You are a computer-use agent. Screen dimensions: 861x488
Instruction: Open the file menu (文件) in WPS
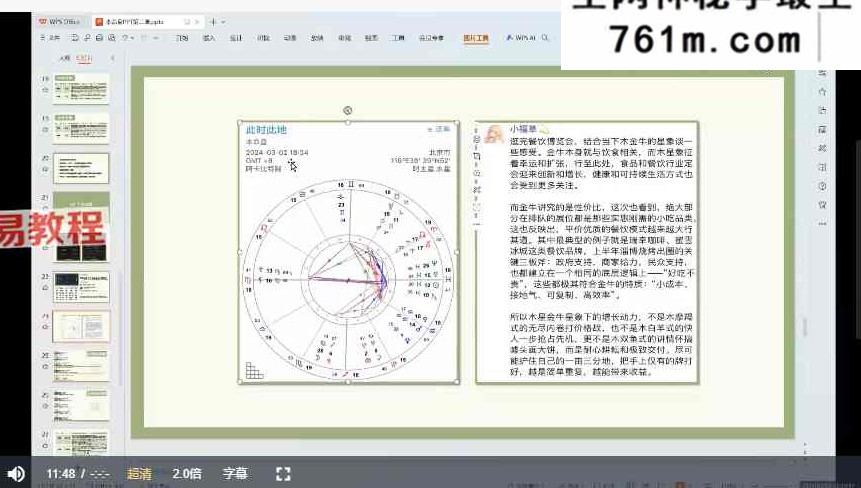click(51, 38)
